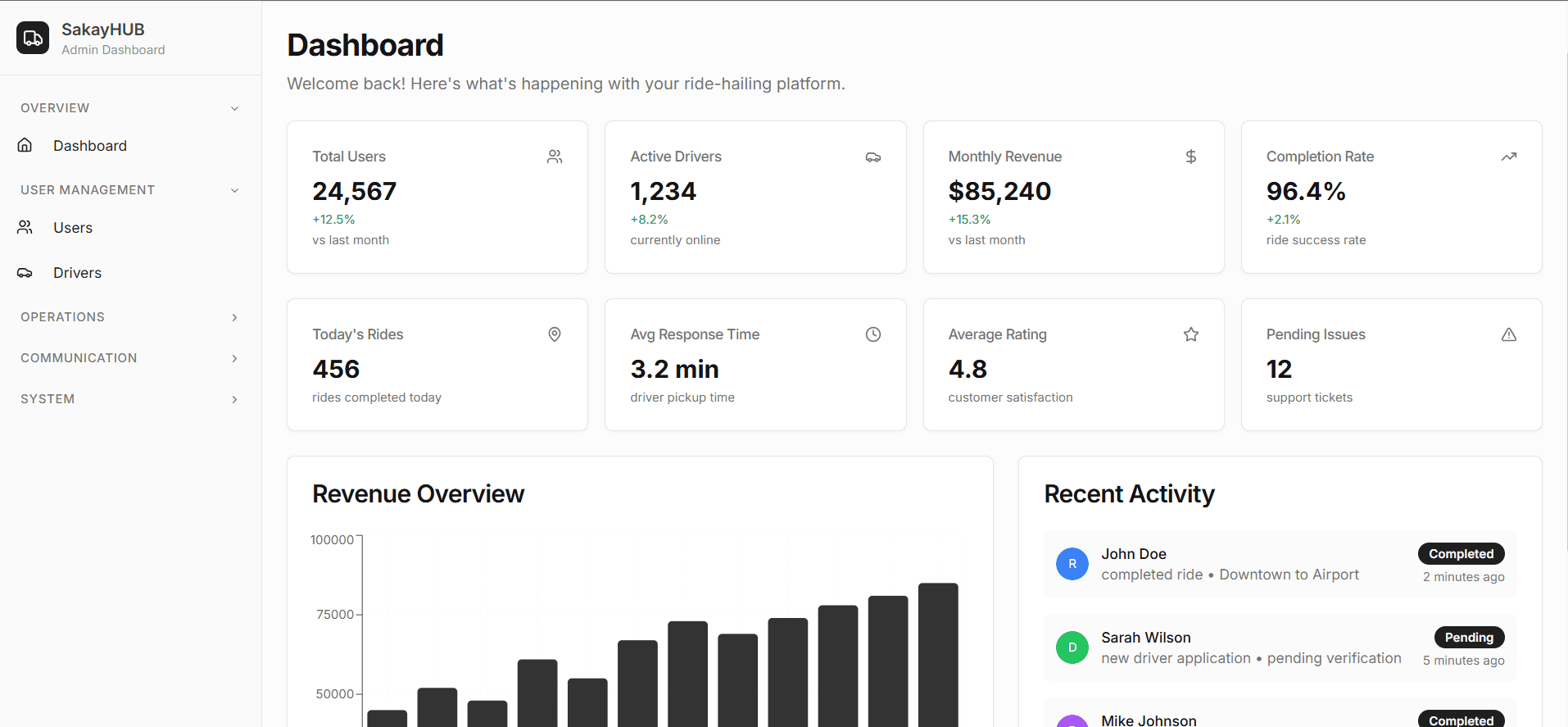
Task: Click the '50000' chart axis label
Action: [x=335, y=694]
